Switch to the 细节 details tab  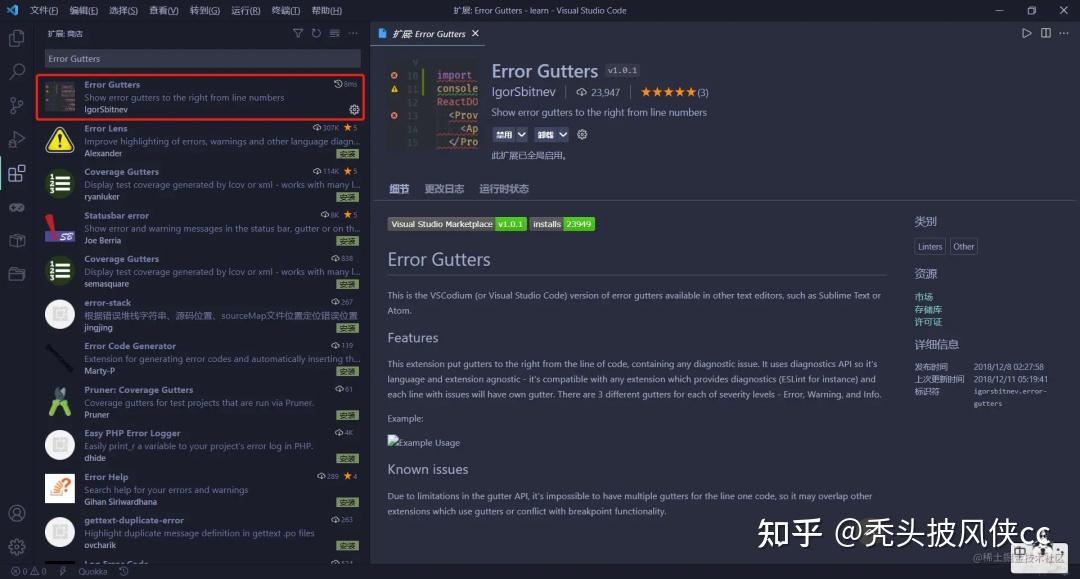tap(399, 189)
